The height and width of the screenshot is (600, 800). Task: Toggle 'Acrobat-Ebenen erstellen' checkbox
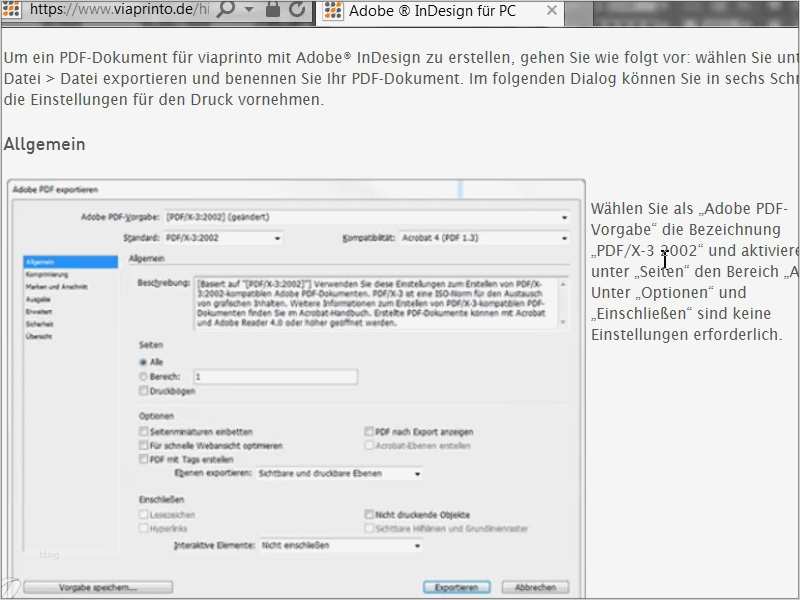pyautogui.click(x=369, y=445)
